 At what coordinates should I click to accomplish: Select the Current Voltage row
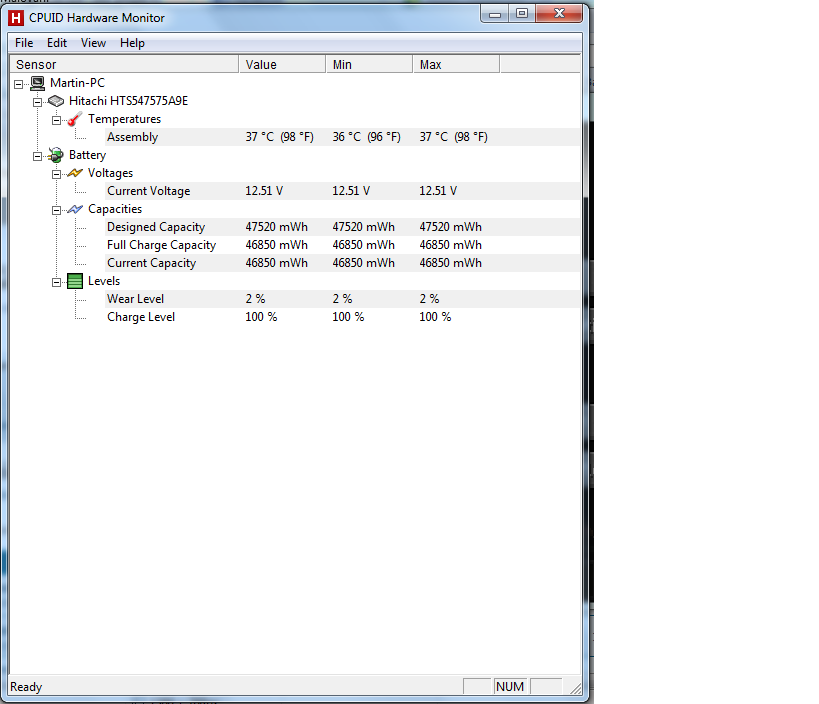click(x=343, y=191)
